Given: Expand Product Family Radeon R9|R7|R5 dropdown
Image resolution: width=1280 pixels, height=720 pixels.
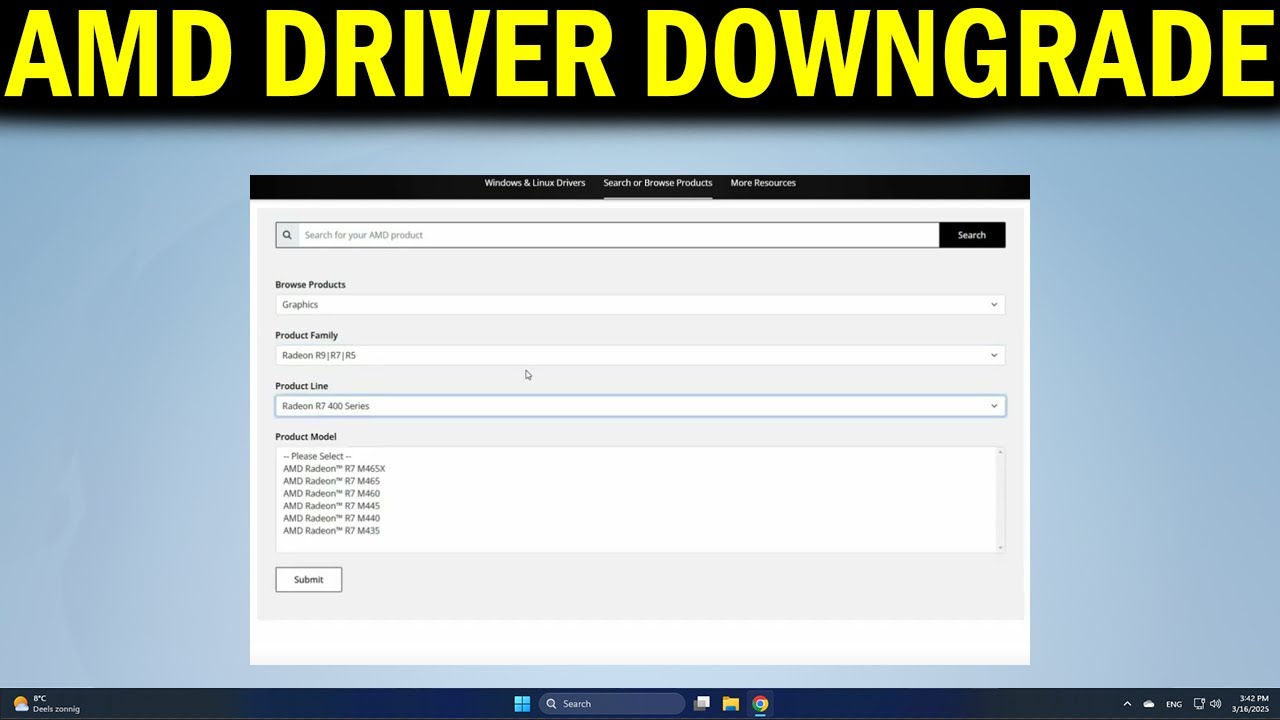Looking at the screenshot, I should (x=640, y=355).
